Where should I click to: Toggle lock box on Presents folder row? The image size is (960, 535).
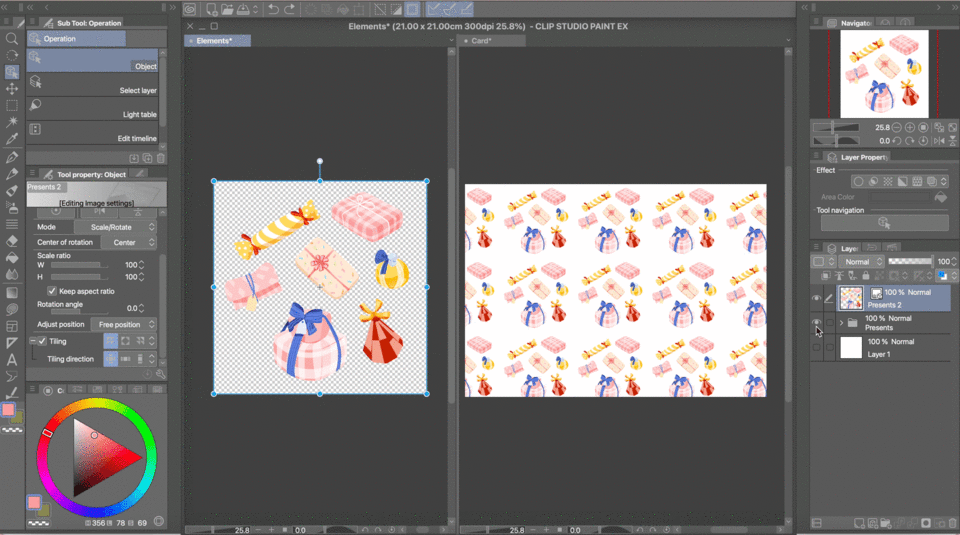click(x=830, y=322)
